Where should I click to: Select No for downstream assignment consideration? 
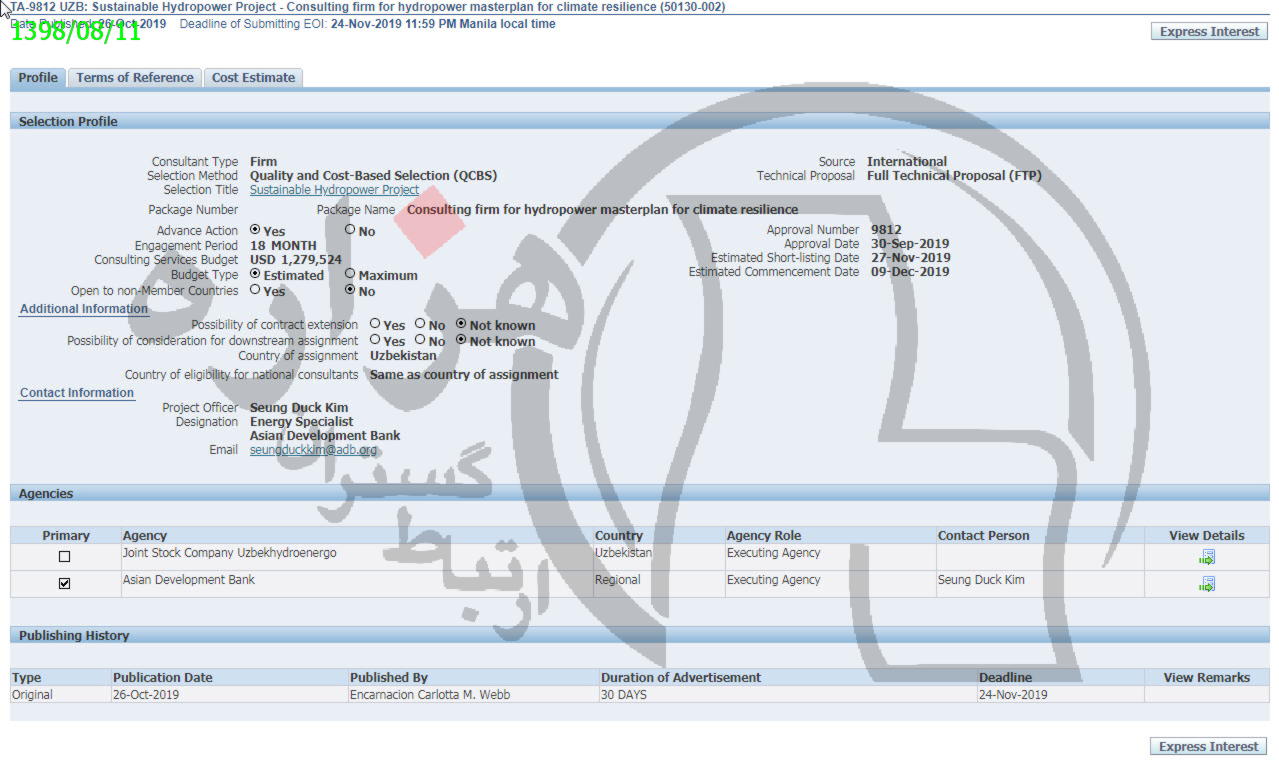coord(420,340)
